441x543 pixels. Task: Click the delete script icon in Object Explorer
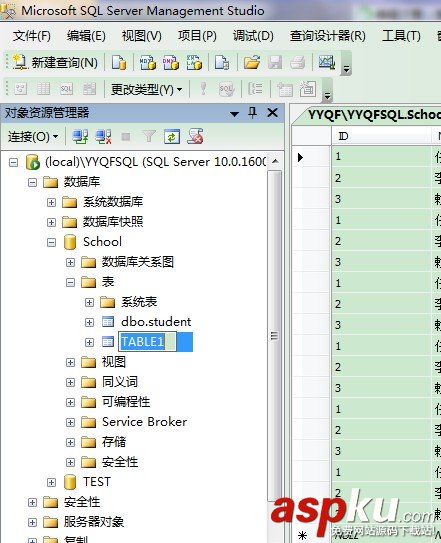pyautogui.click(x=195, y=136)
